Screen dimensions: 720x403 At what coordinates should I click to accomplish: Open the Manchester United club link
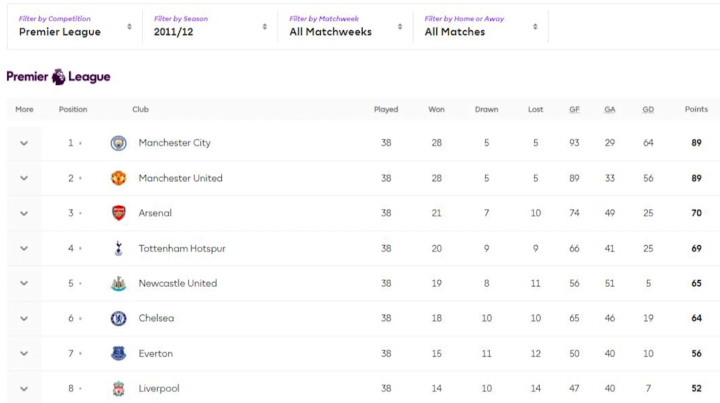(180, 178)
